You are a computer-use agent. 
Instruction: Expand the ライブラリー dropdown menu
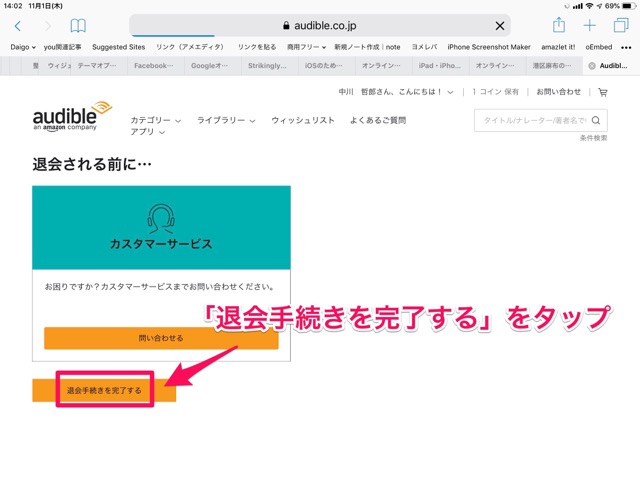click(x=226, y=120)
